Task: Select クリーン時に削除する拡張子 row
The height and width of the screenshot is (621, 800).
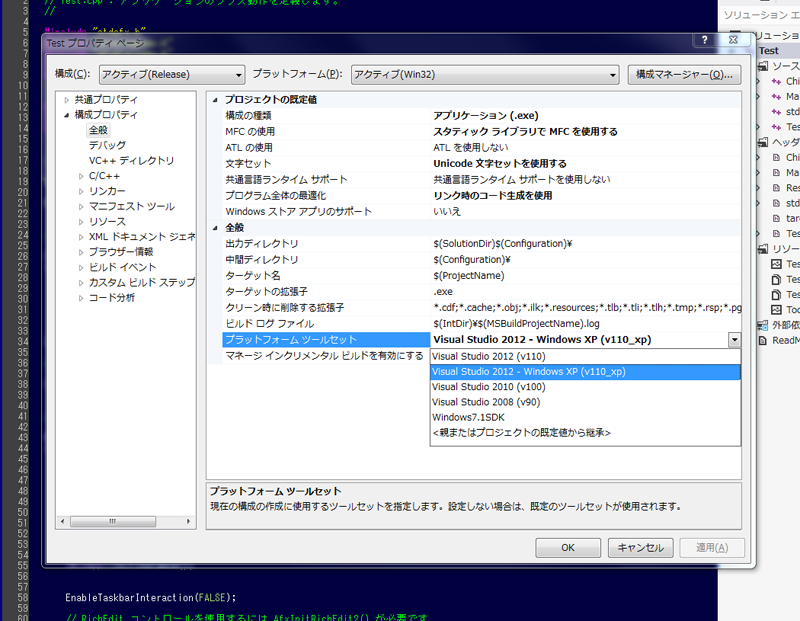Action: click(x=481, y=308)
